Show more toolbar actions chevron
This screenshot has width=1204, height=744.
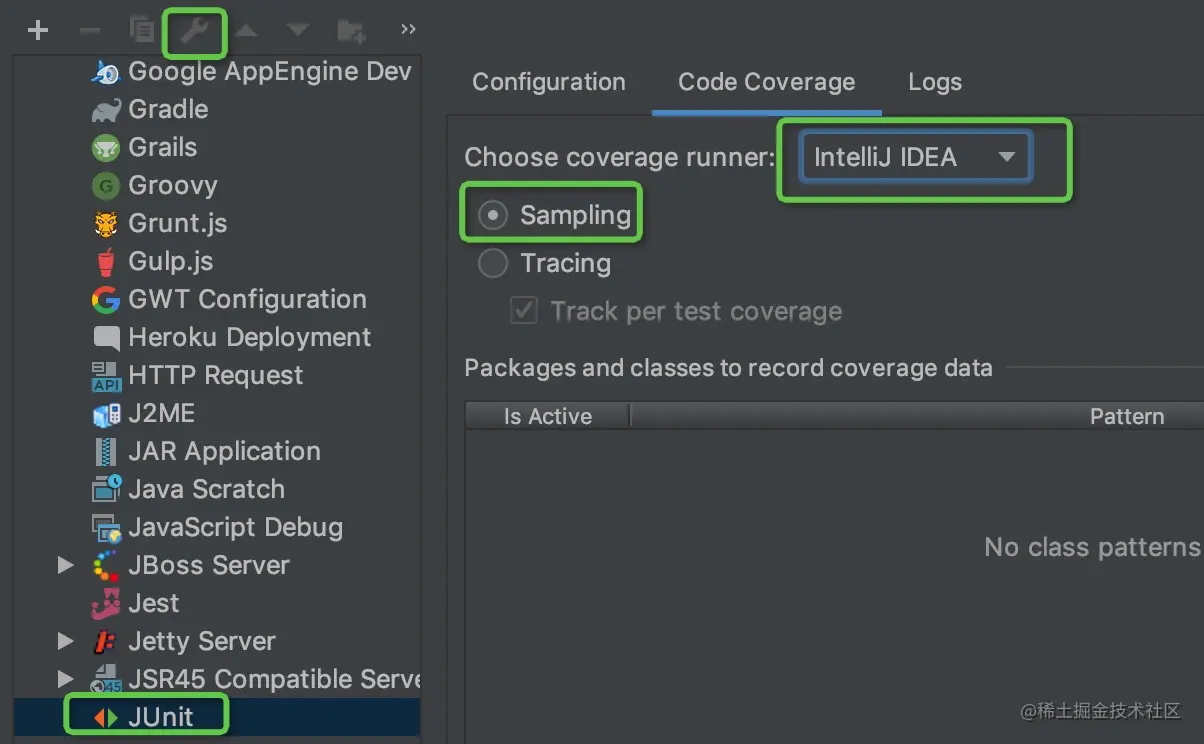tap(408, 30)
